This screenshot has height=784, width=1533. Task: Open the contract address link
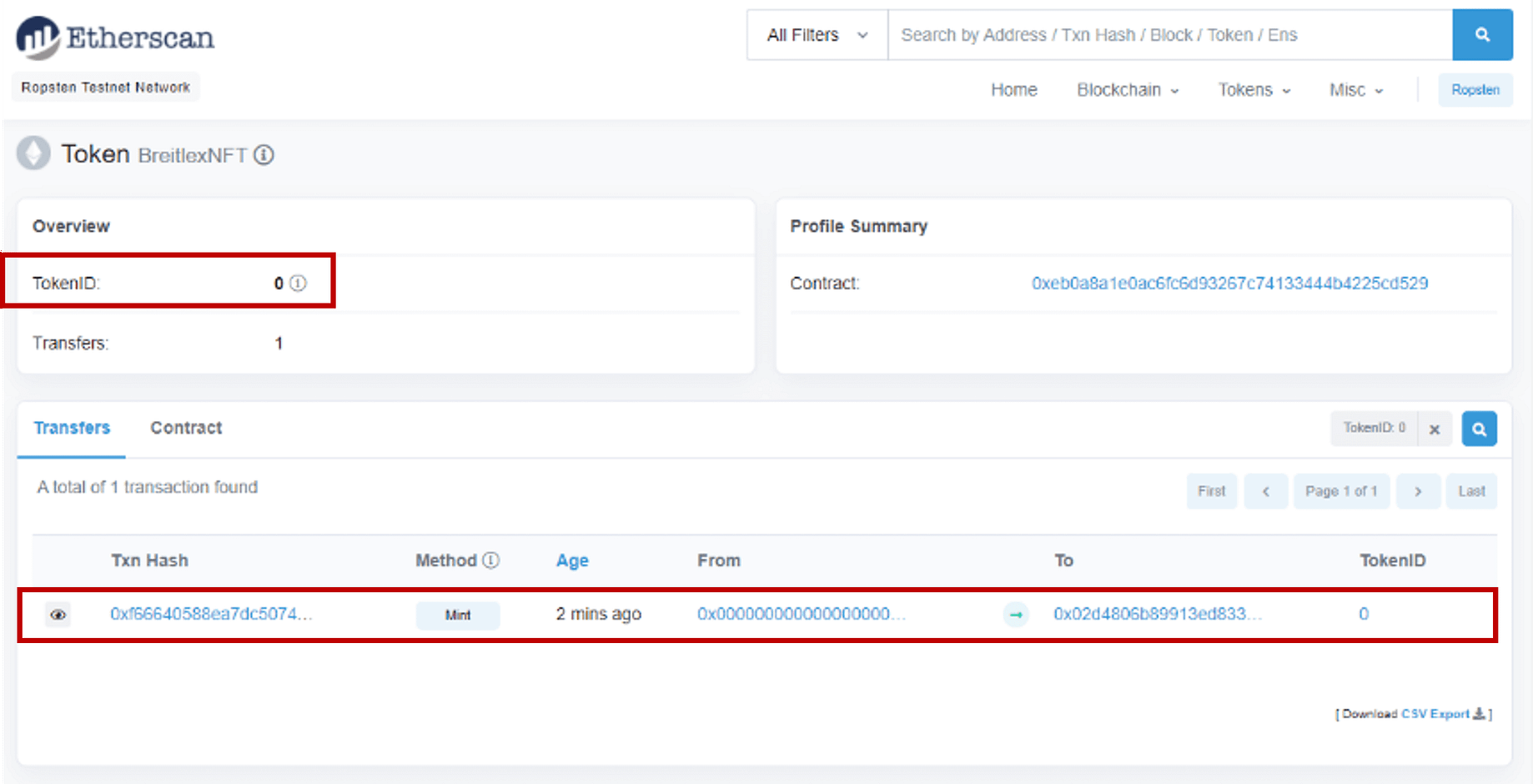(x=1229, y=284)
